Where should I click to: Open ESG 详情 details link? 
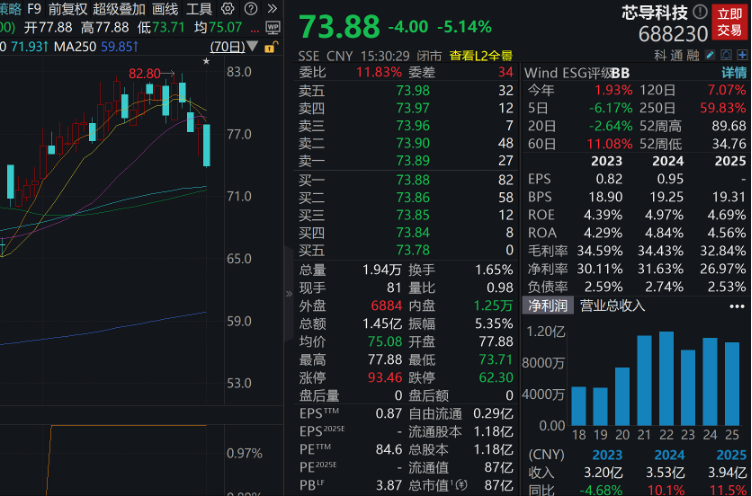734,73
